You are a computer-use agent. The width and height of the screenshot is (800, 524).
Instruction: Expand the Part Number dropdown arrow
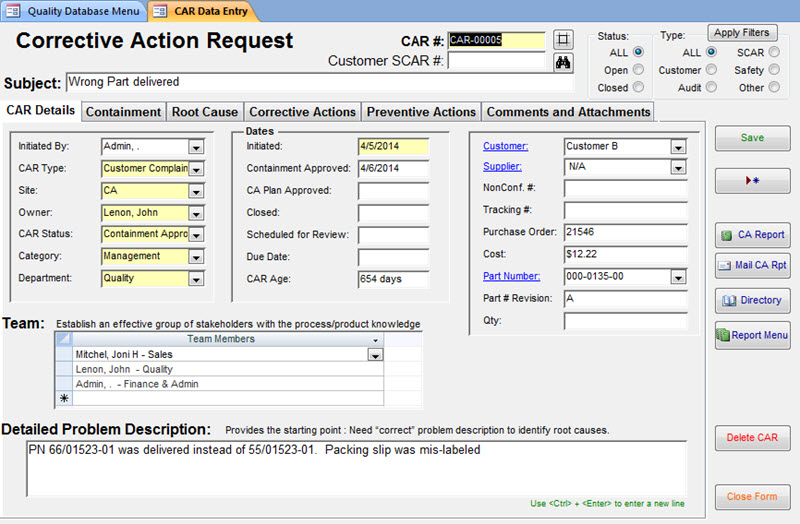[678, 278]
